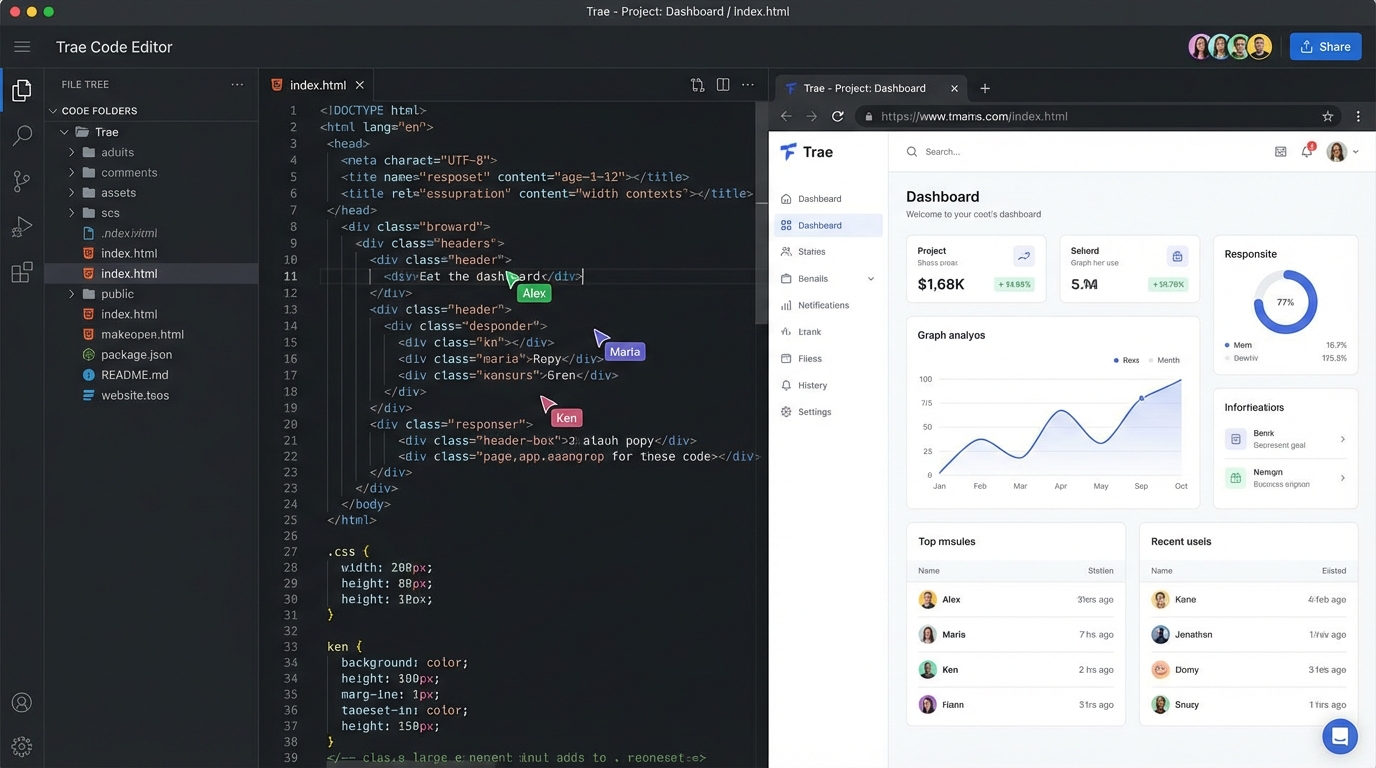Click the mail icon in the dashboard header

point(1281,151)
